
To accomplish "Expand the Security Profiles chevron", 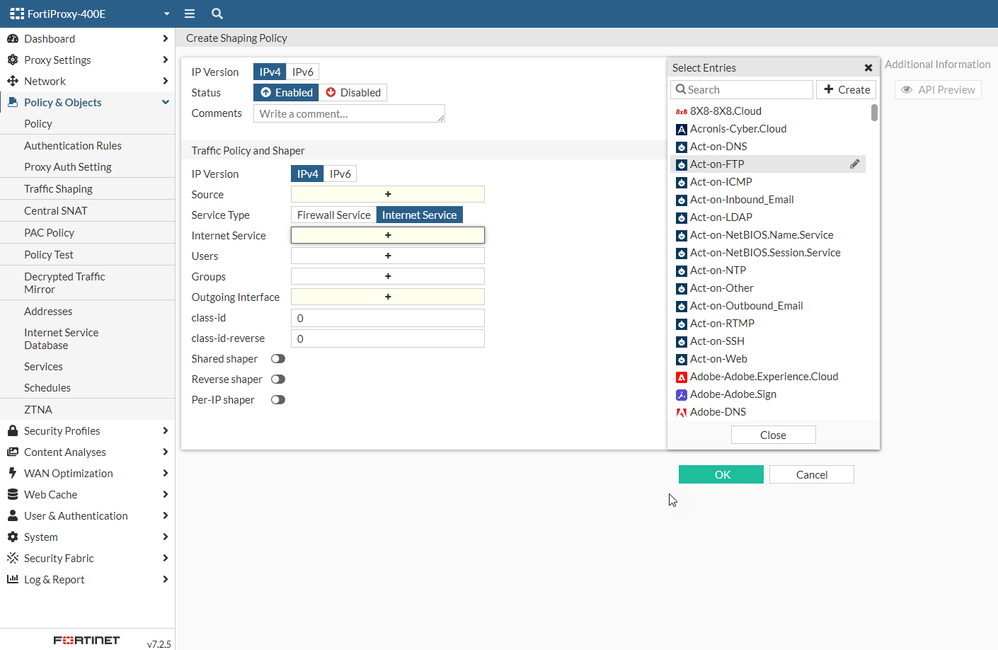I will pyautogui.click(x=165, y=430).
